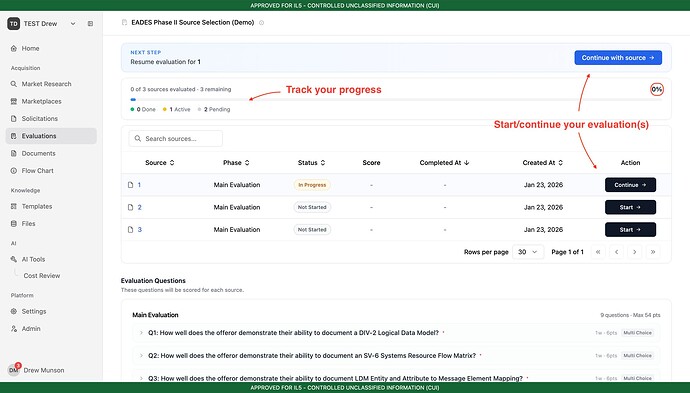The width and height of the screenshot is (690, 393).
Task: Click the Evaluations clipboard icon
Action: 14,136
